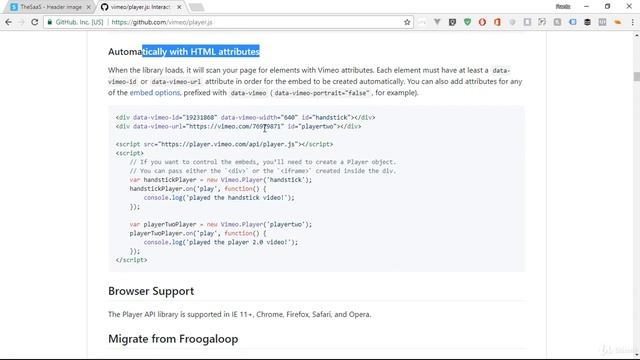640x360 pixels.
Task: Click the handstick div code line
Action: 245,118
